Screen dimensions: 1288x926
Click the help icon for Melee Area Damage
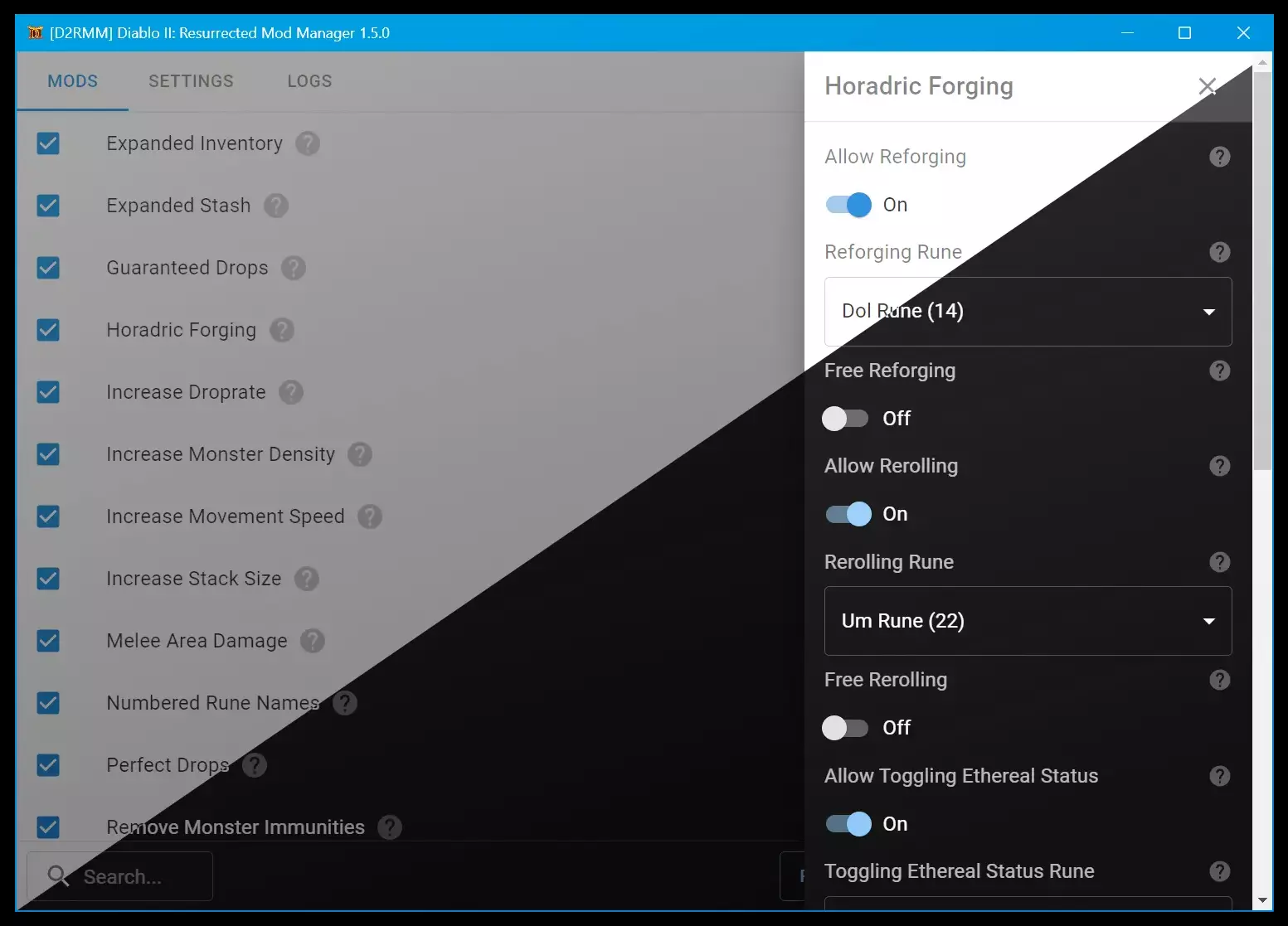tap(313, 641)
